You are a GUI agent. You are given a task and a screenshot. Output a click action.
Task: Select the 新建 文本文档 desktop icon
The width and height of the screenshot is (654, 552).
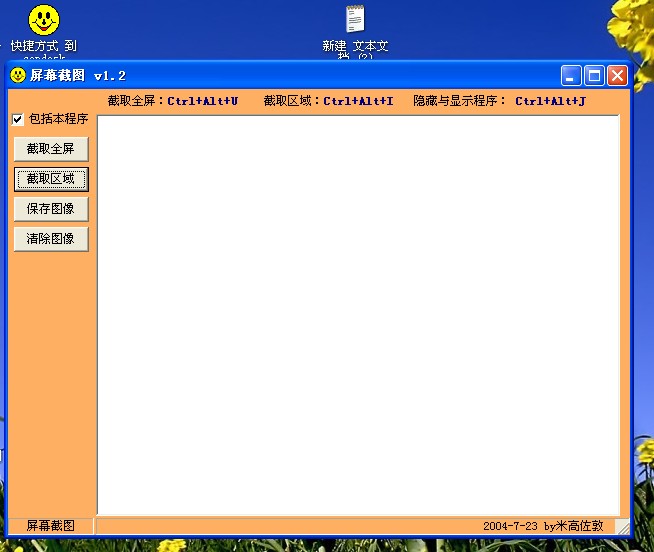(355, 19)
